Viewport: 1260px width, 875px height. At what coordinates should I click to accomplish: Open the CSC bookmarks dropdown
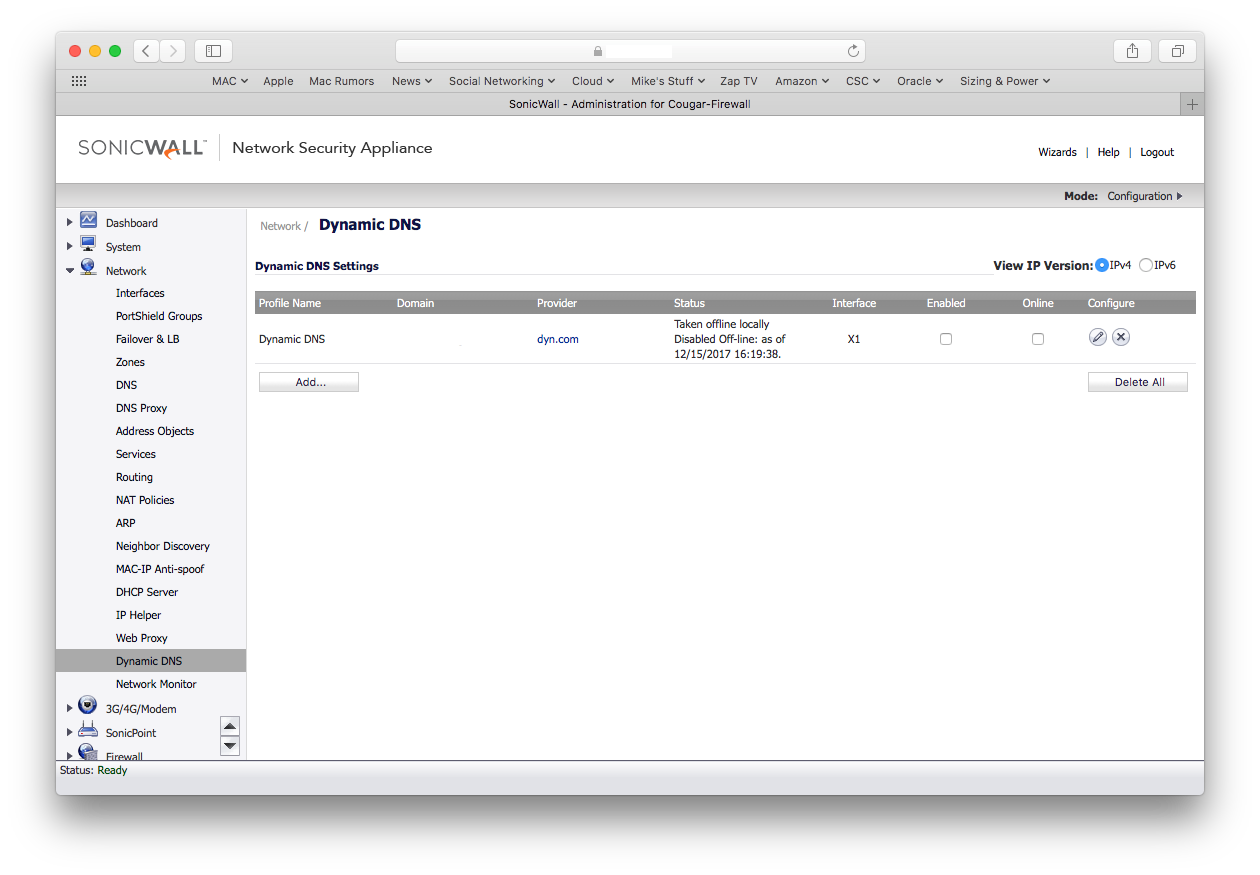[863, 81]
